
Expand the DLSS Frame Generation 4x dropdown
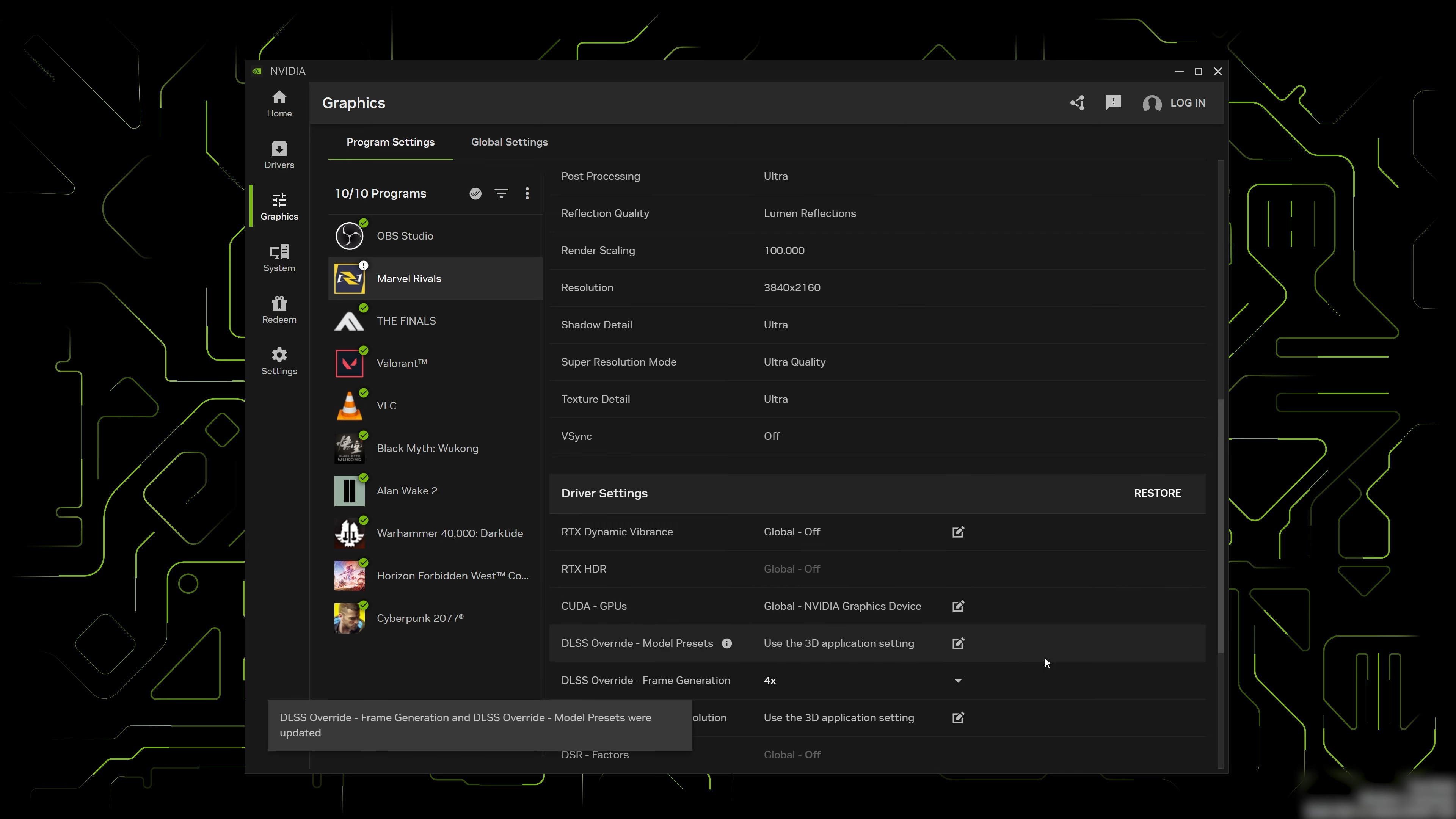click(x=957, y=681)
